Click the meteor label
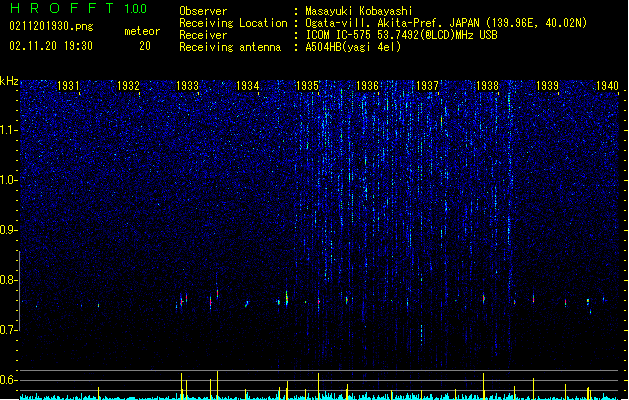 coord(142,31)
